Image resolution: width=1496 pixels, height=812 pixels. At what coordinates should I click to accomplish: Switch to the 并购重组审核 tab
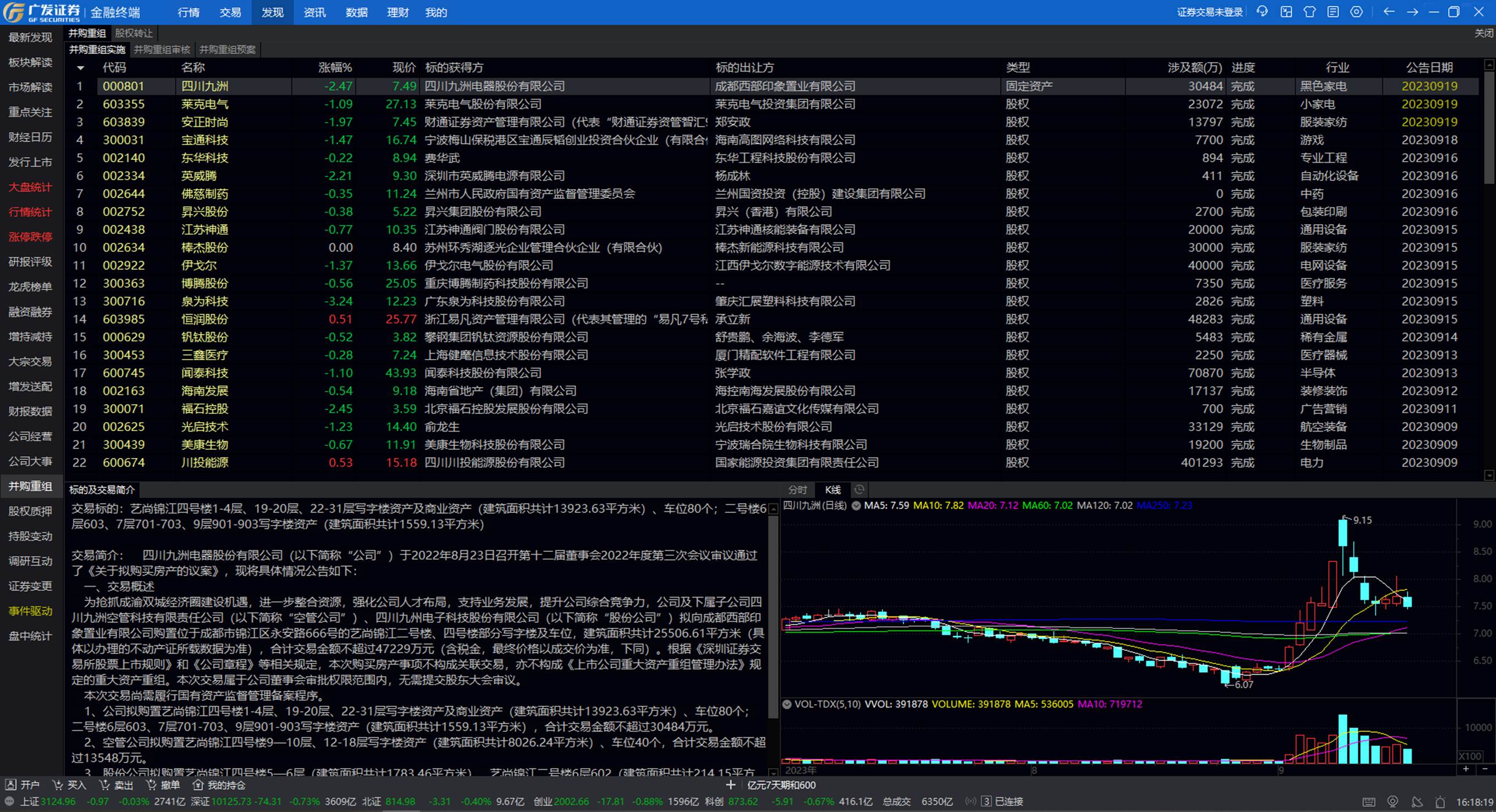click(162, 49)
